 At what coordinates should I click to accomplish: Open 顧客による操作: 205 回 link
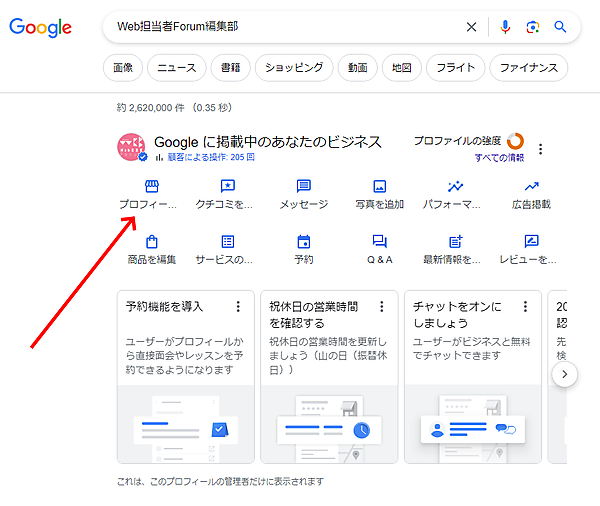210,157
